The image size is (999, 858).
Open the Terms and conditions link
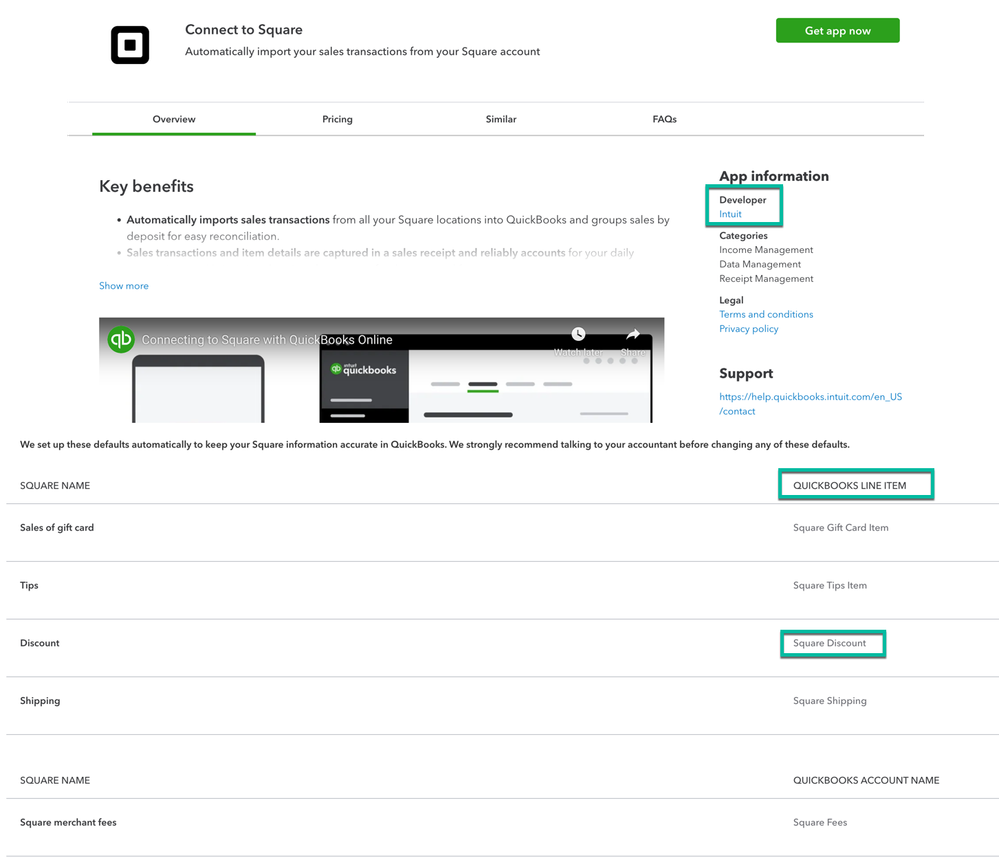point(766,314)
